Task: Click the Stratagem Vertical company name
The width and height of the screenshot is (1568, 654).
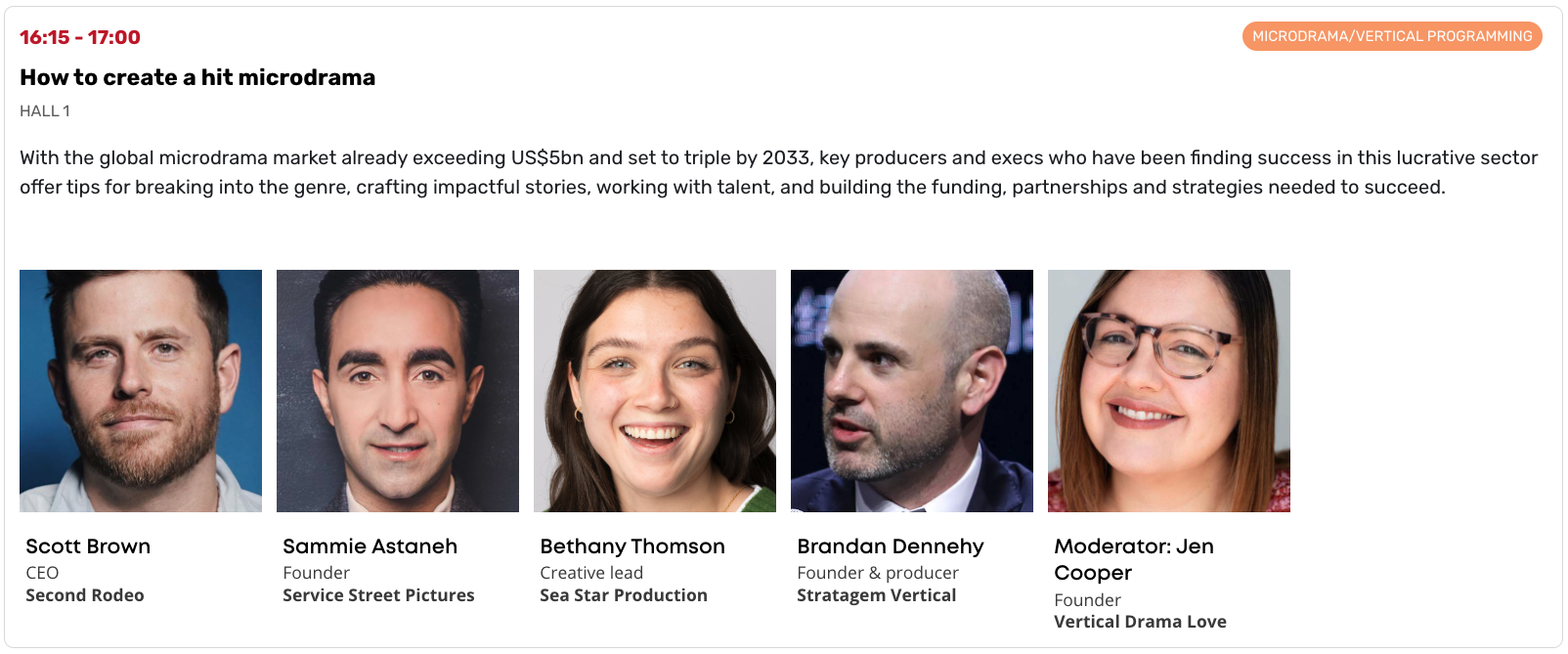Action: click(876, 595)
